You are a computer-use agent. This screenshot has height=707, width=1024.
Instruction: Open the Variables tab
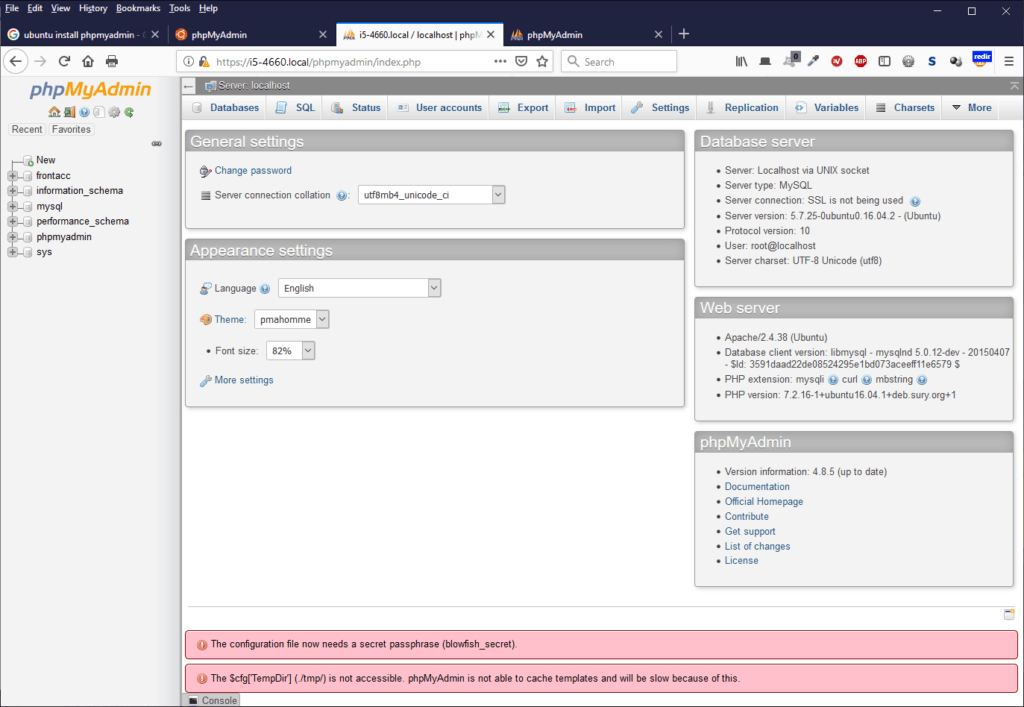pos(826,108)
